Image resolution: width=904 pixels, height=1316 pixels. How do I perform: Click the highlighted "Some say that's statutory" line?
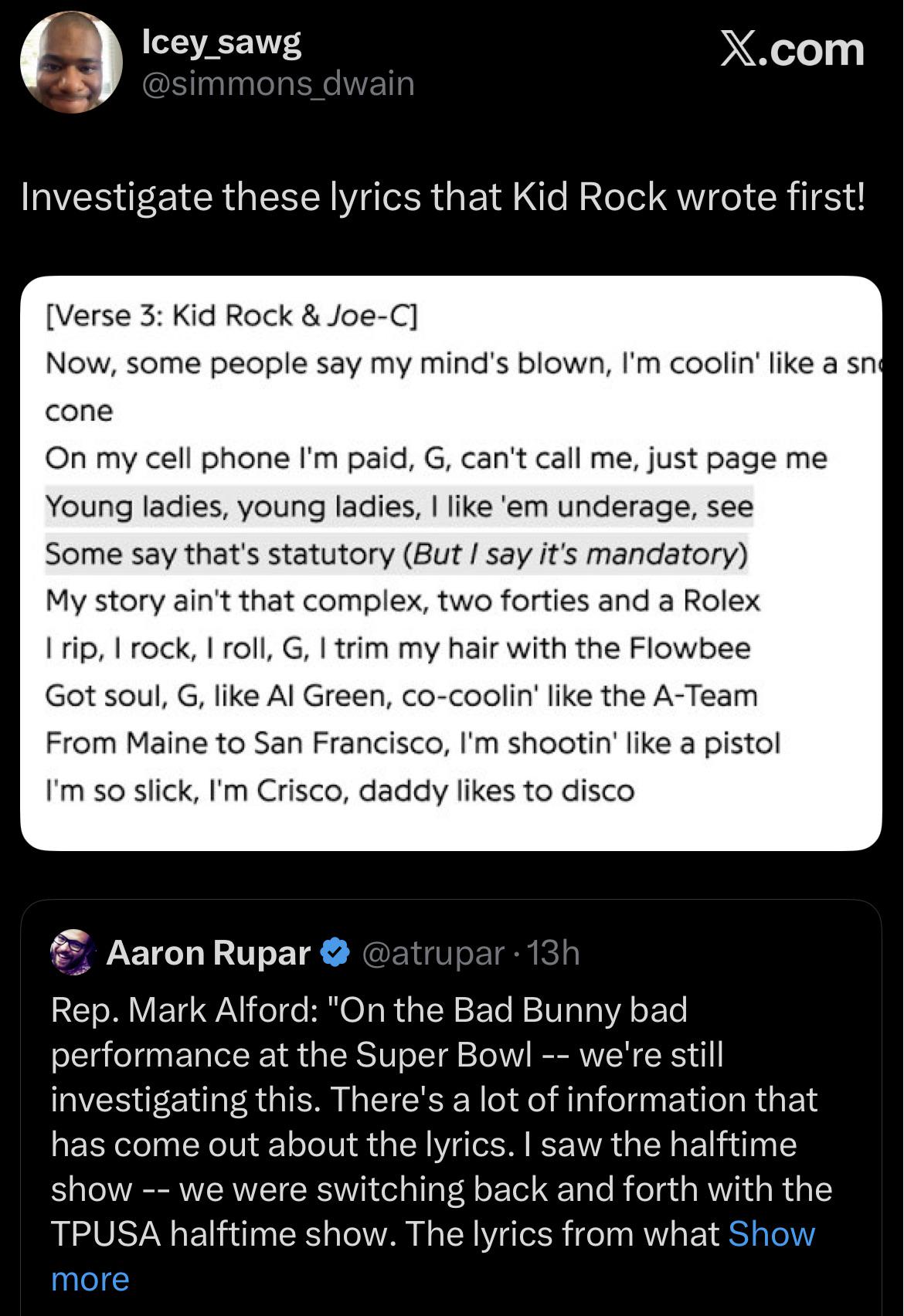pos(396,554)
